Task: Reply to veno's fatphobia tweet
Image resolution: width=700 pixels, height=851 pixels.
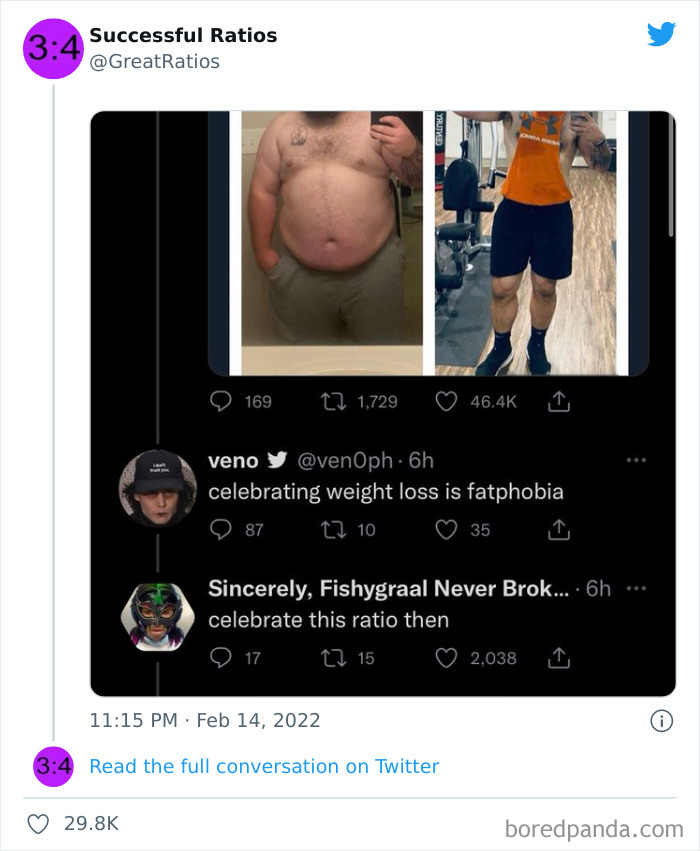Action: (222, 530)
